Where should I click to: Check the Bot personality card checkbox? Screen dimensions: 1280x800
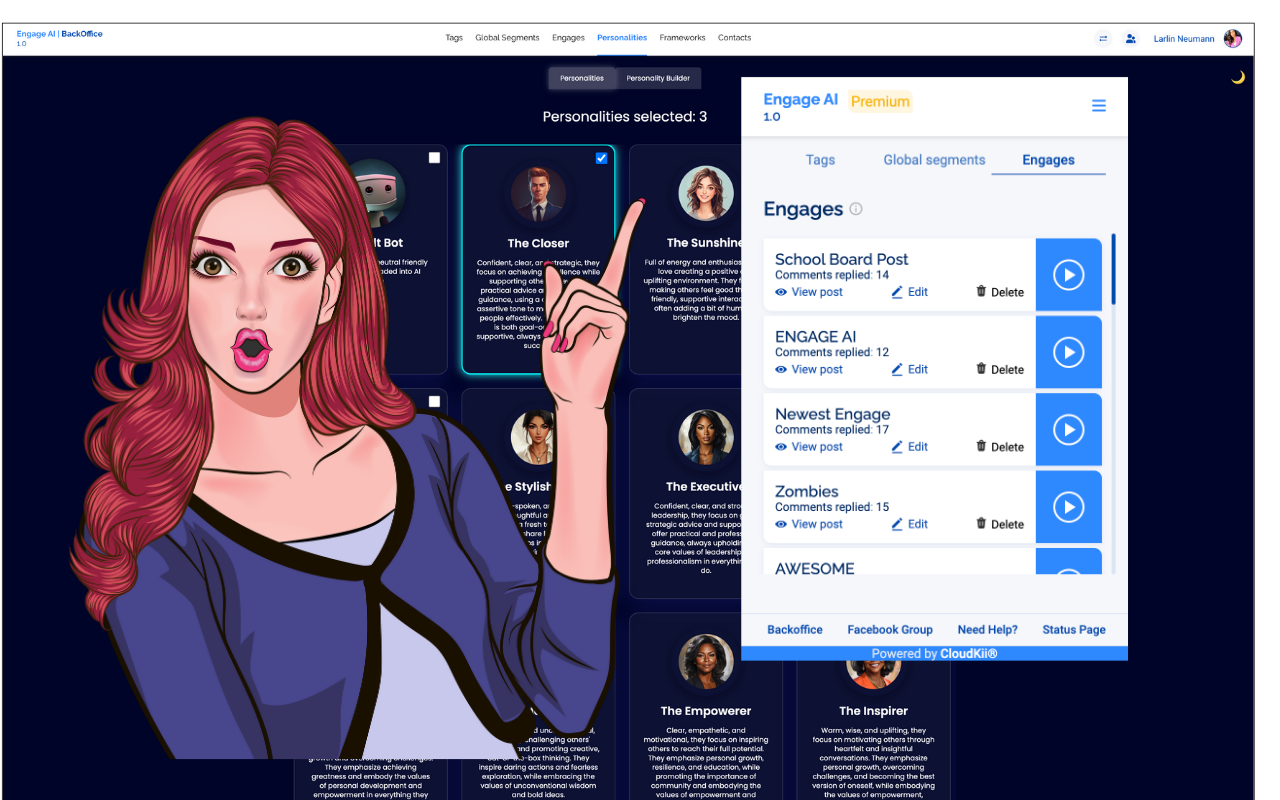point(434,157)
